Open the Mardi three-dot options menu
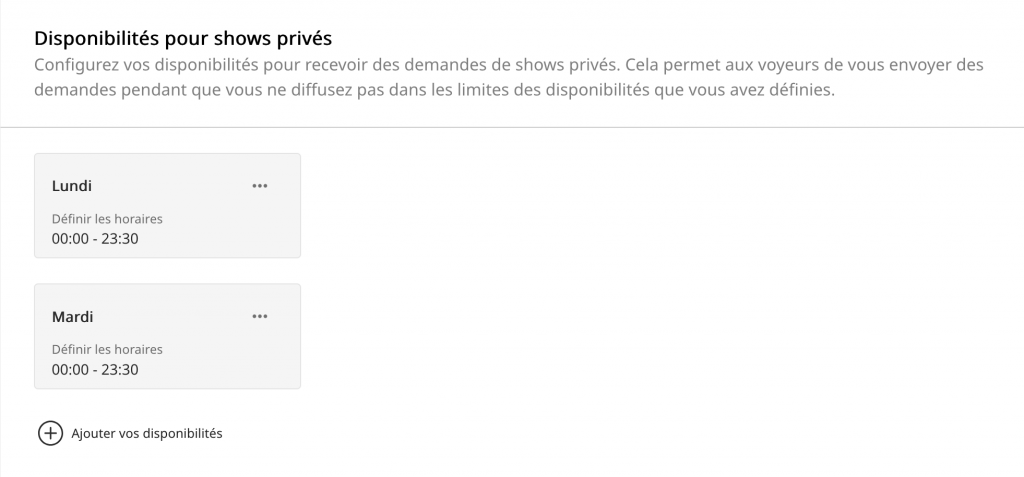1024x477 pixels. tap(260, 317)
